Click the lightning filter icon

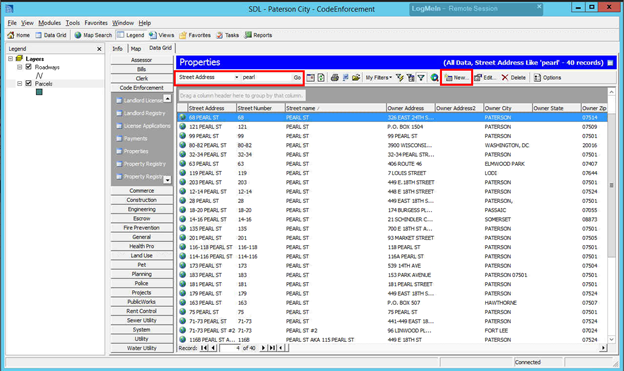[400, 78]
